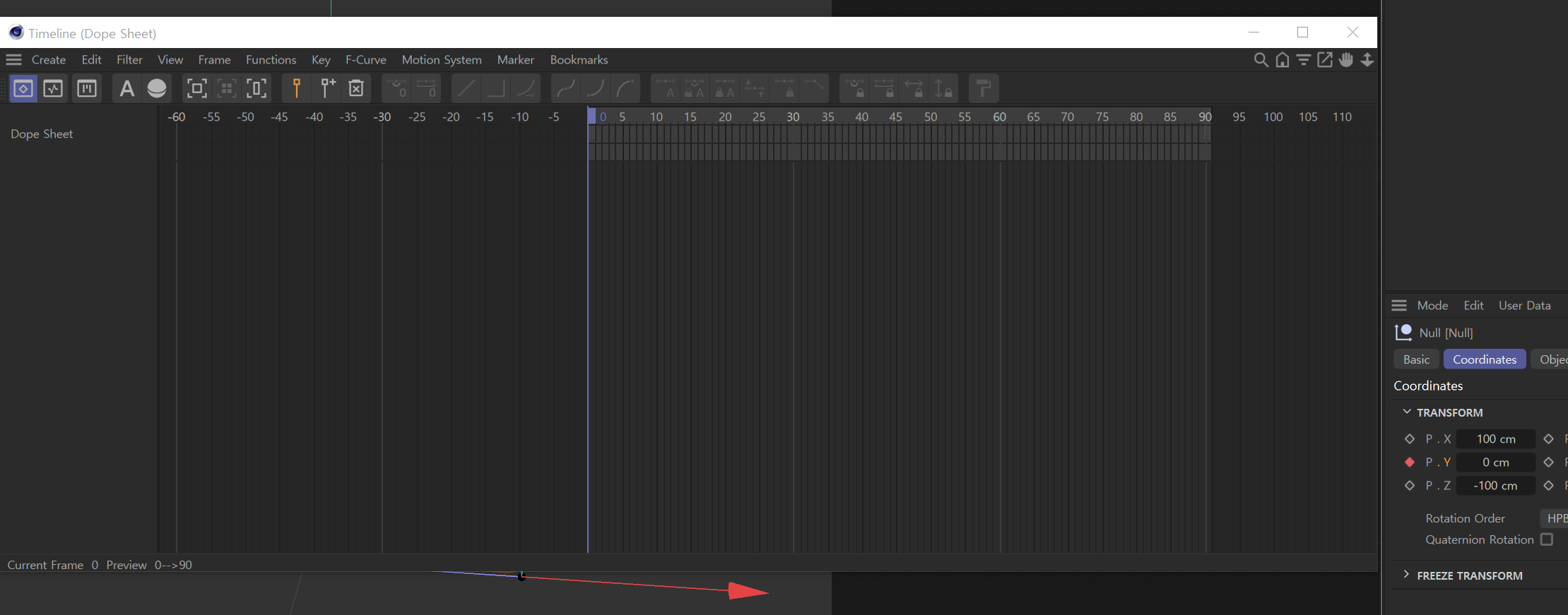Click Auto Tangents 'A' icon
This screenshot has height=615, width=1568.
[x=666, y=89]
